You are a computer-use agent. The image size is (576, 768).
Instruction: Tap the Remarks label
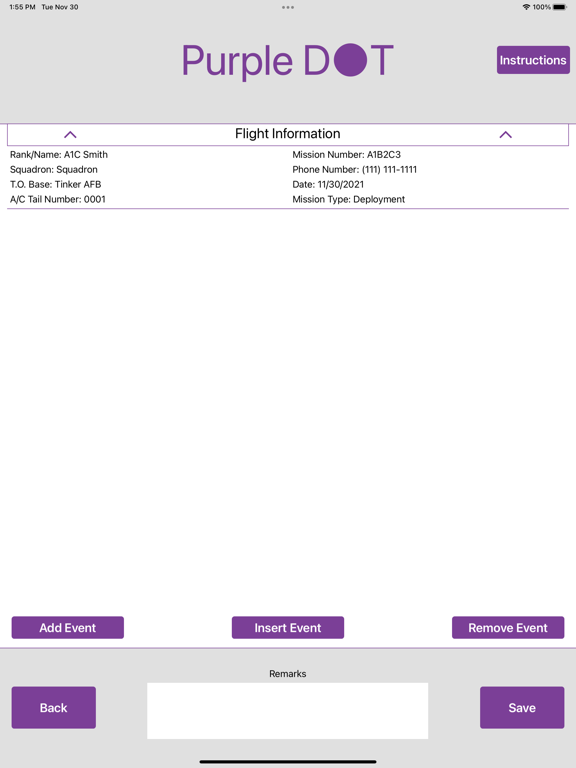pyautogui.click(x=288, y=673)
